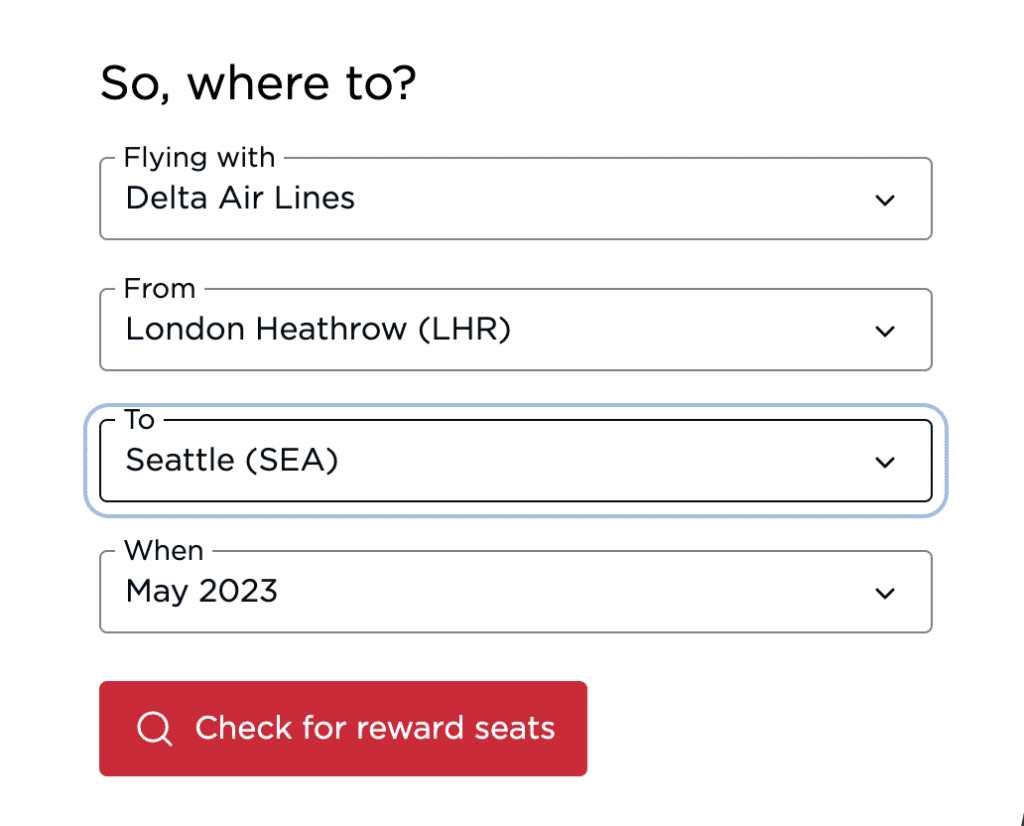This screenshot has width=1024, height=826.
Task: Click the Seattle (SEA) selection
Action: coord(232,460)
